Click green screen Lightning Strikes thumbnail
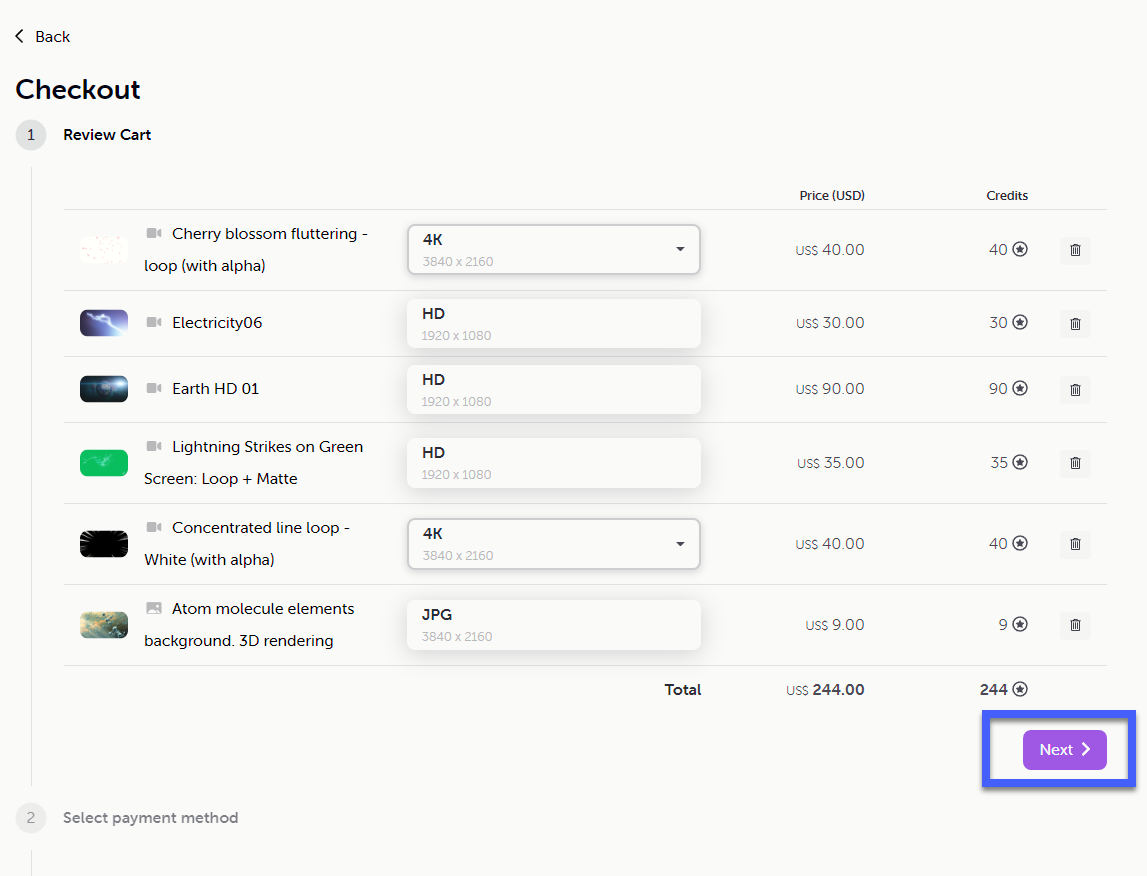This screenshot has width=1147, height=876. tap(104, 463)
